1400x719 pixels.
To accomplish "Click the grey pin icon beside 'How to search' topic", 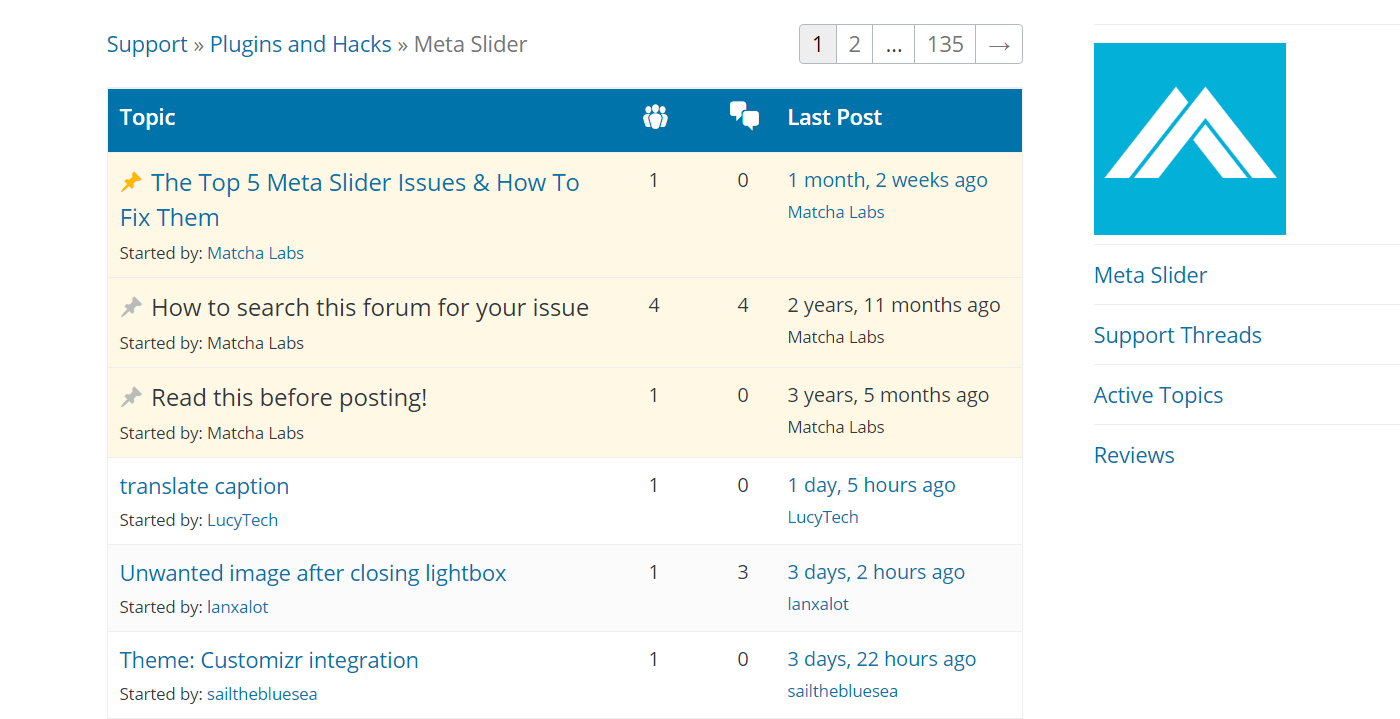I will [x=131, y=307].
